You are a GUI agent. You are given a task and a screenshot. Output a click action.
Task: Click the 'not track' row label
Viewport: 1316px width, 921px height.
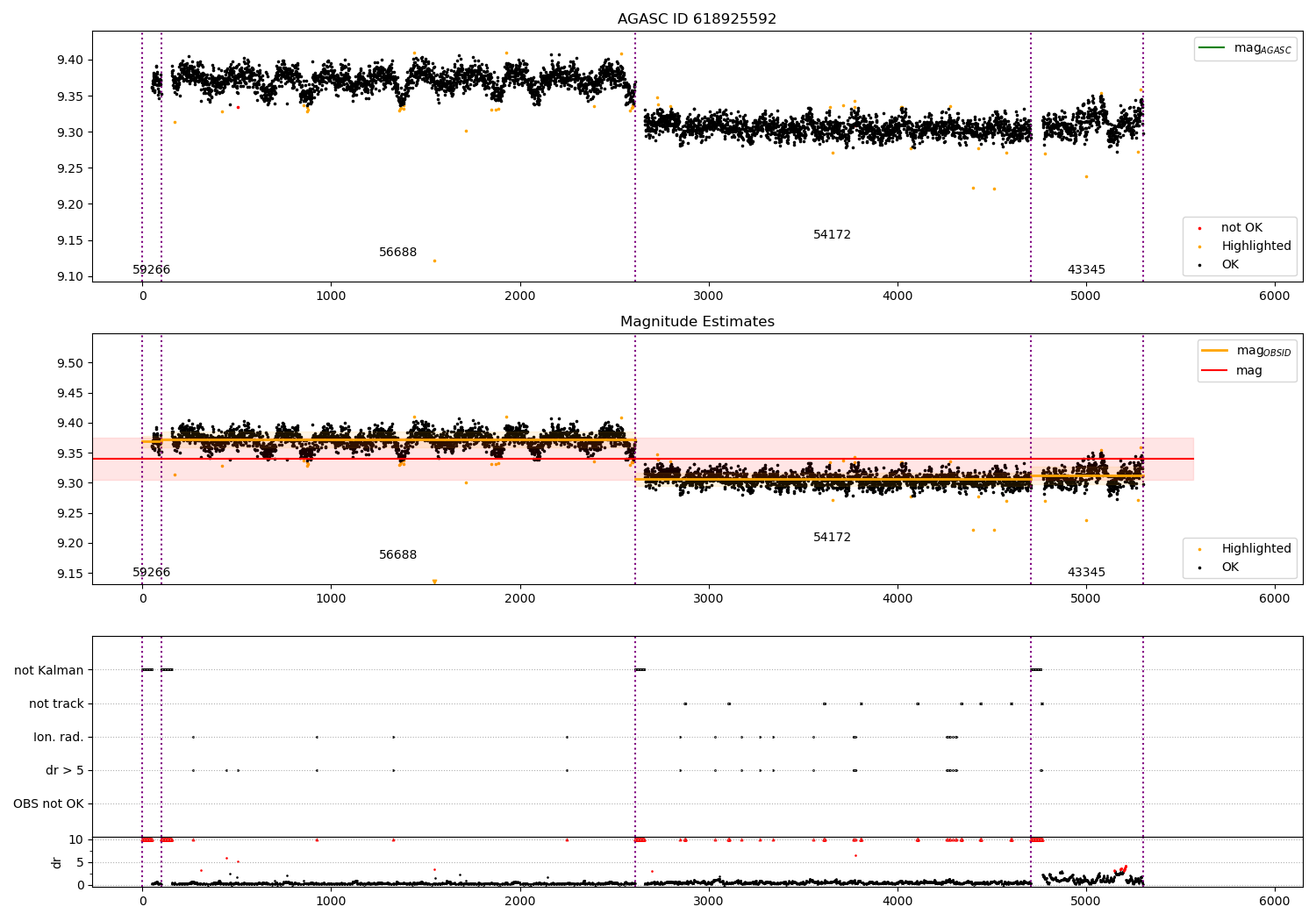(56, 703)
